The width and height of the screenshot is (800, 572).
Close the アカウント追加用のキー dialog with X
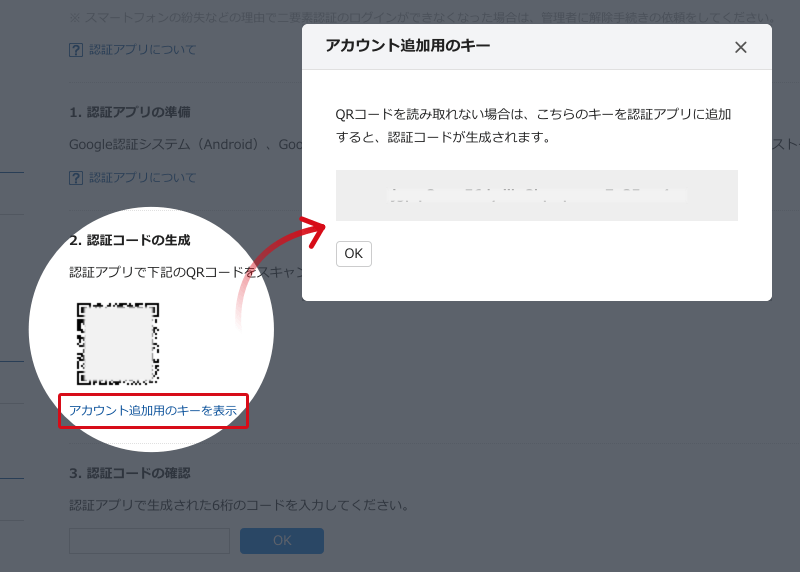(x=740, y=47)
